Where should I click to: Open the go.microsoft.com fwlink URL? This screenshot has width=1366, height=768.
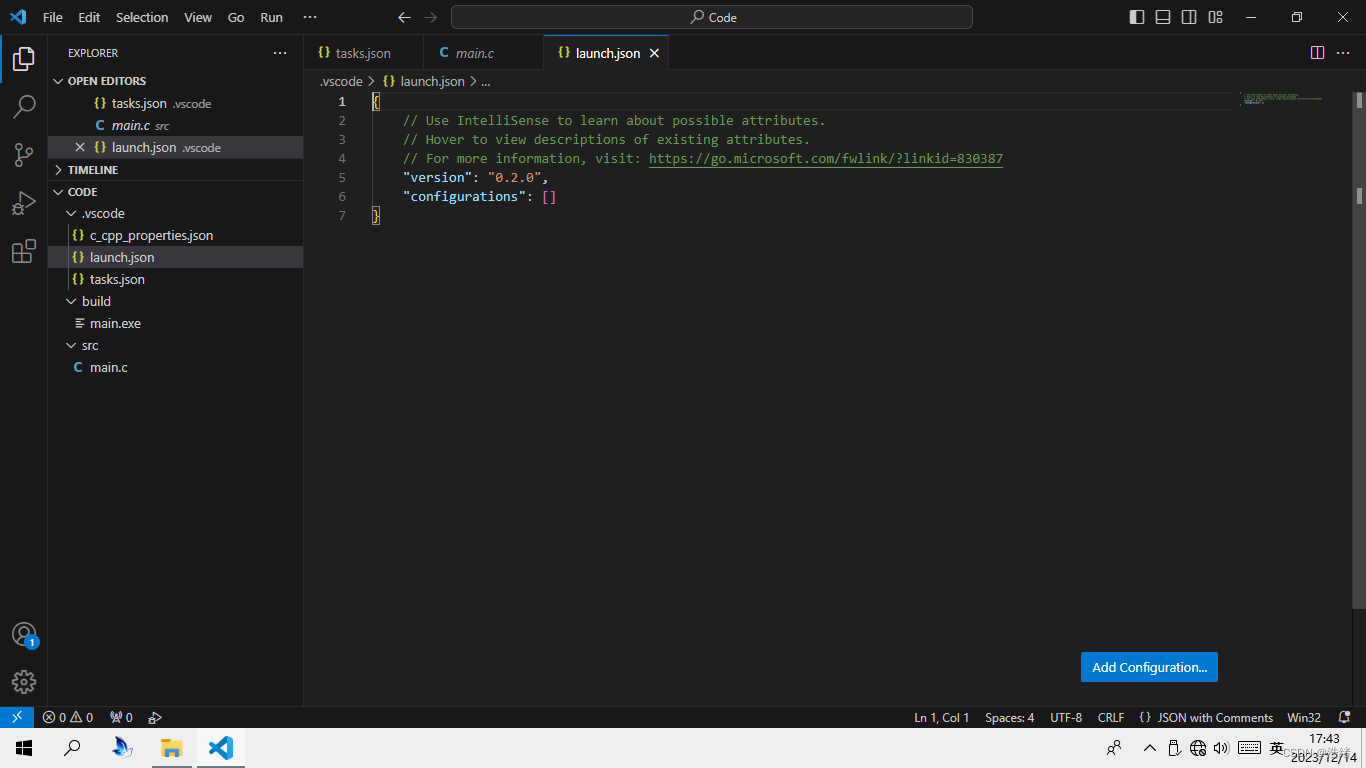tap(825, 158)
